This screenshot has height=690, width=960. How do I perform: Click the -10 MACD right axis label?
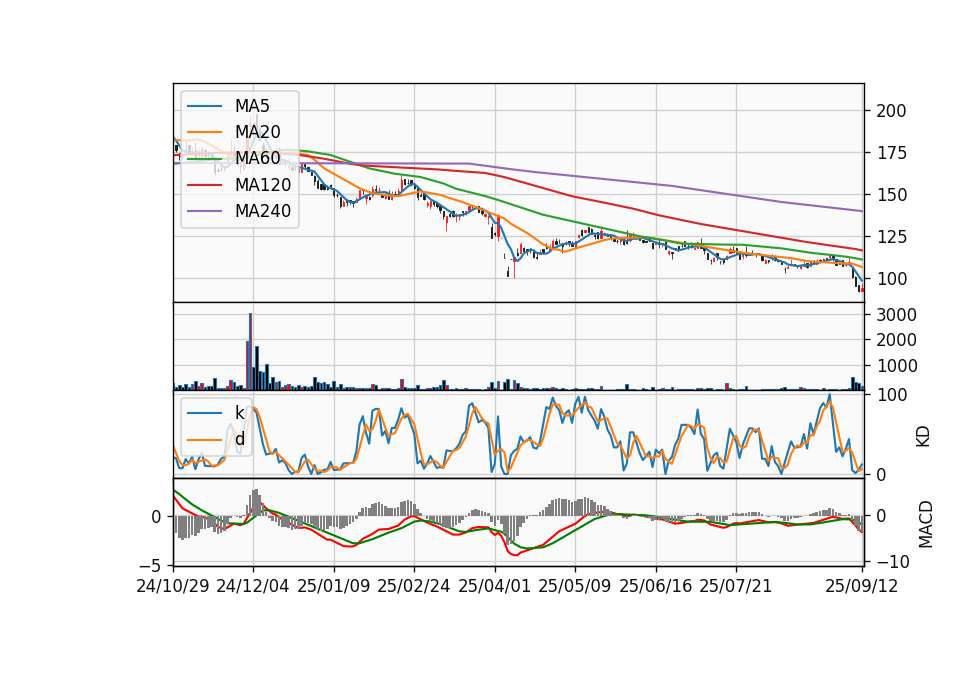pyautogui.click(x=893, y=561)
